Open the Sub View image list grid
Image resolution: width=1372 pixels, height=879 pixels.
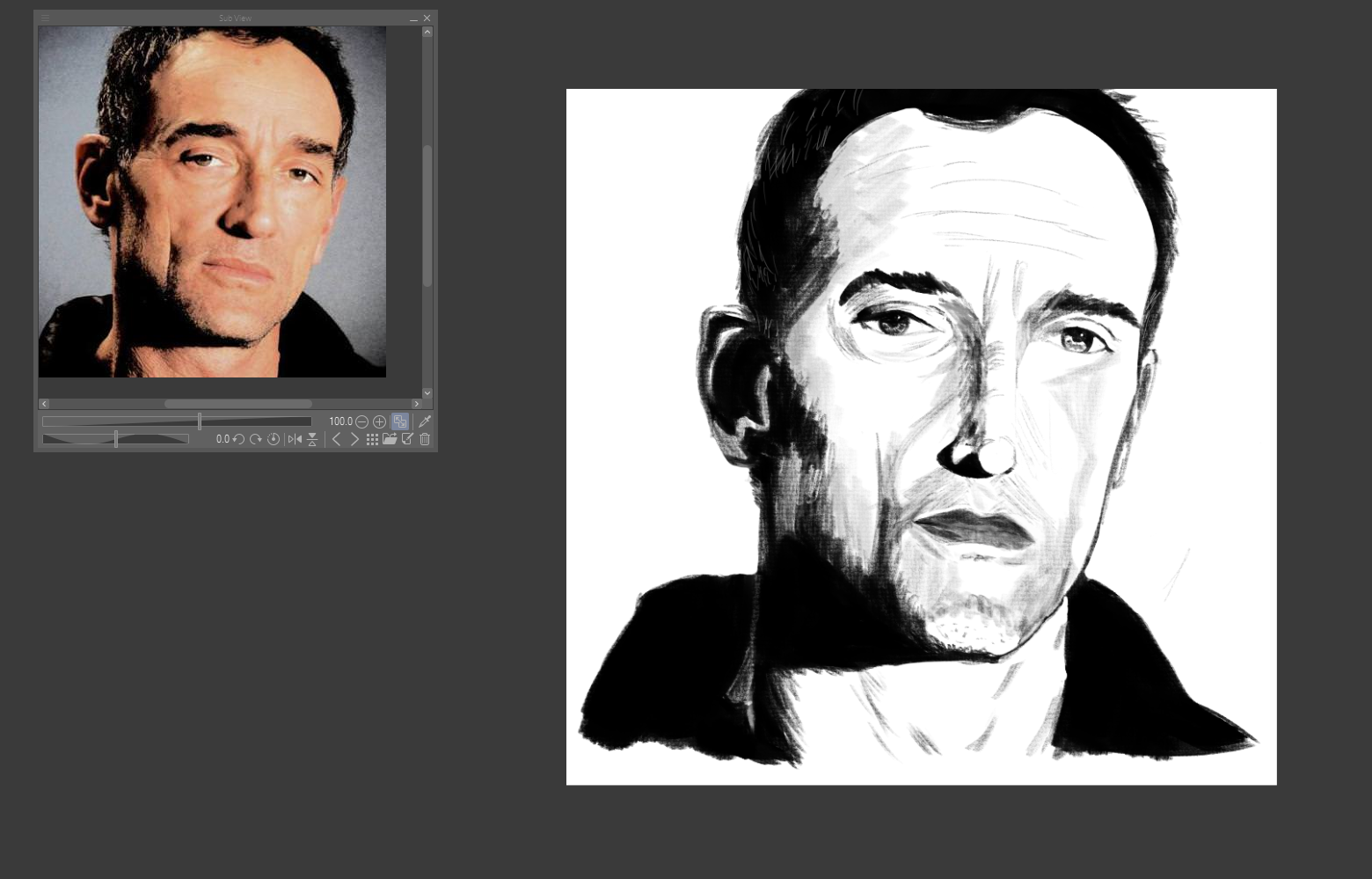click(372, 439)
